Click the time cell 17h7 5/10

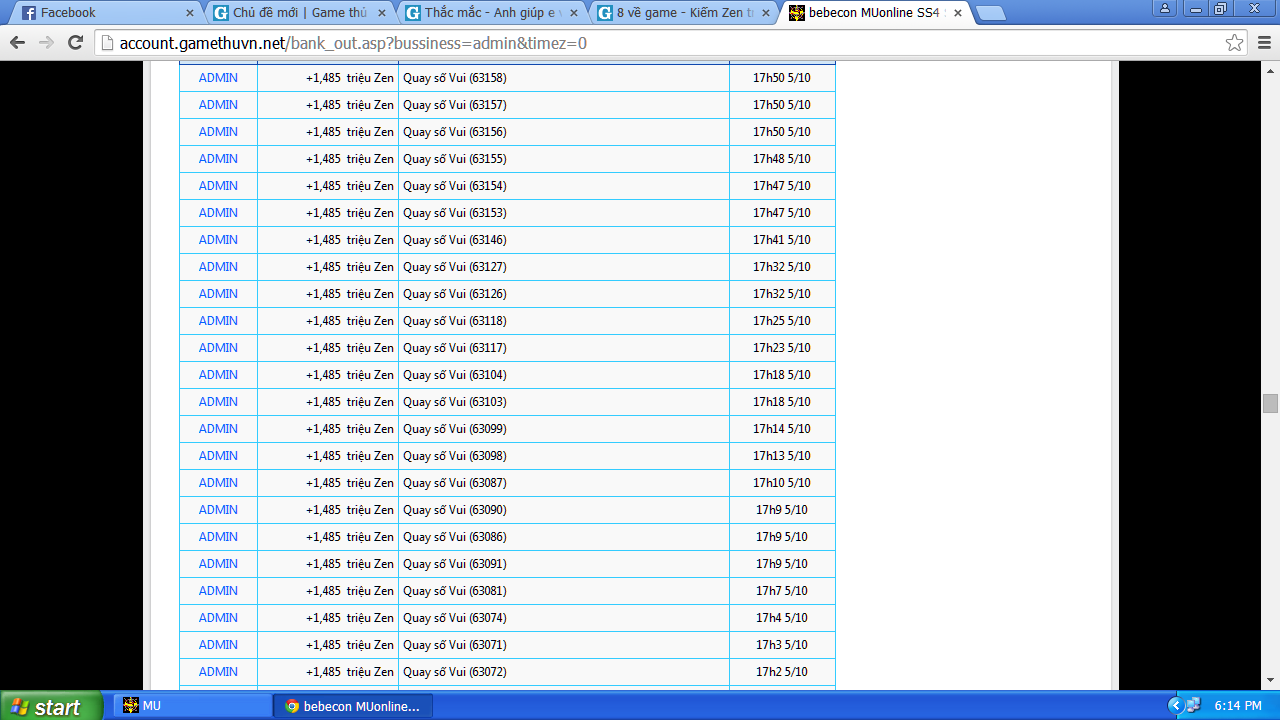coord(782,591)
